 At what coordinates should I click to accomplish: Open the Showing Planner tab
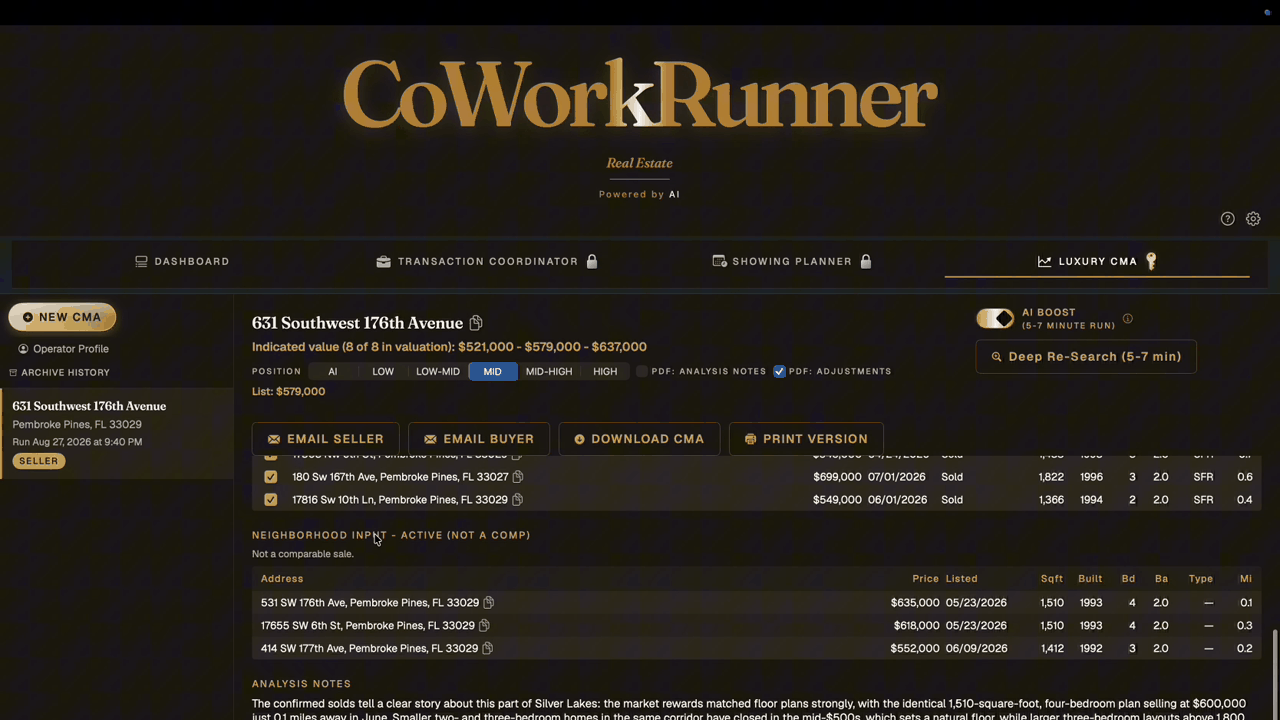pos(791,261)
